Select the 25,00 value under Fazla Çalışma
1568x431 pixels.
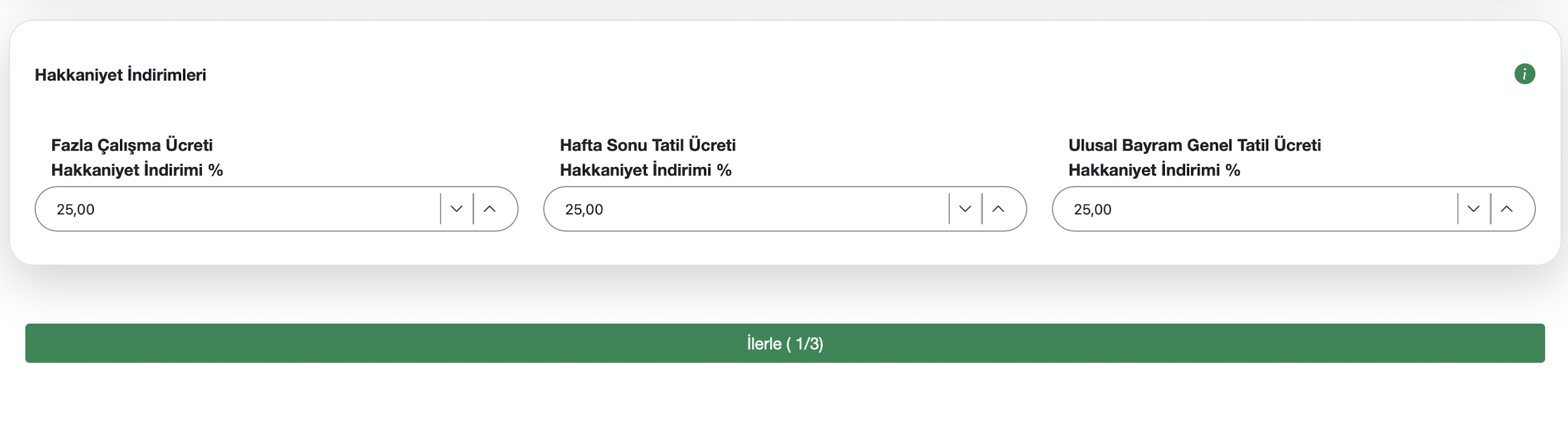[x=76, y=209]
